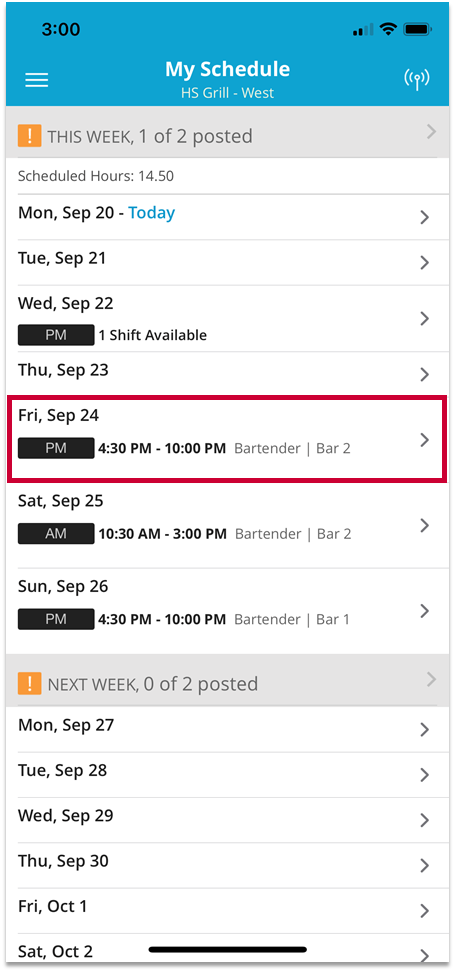455x972 pixels.
Task: Expand NEXT WEEK header chevron
Action: [x=431, y=680]
